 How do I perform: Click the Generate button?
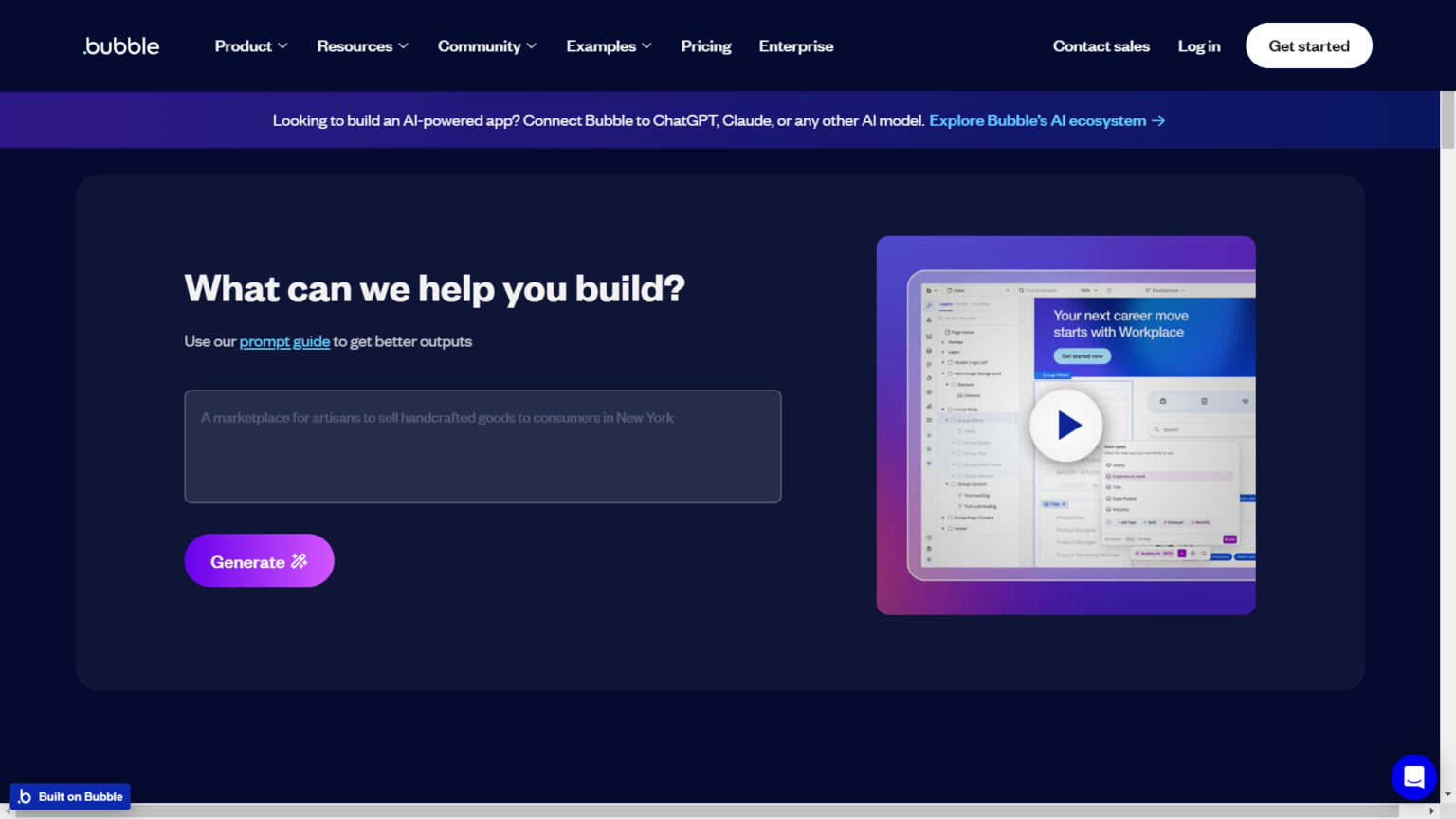click(x=259, y=560)
